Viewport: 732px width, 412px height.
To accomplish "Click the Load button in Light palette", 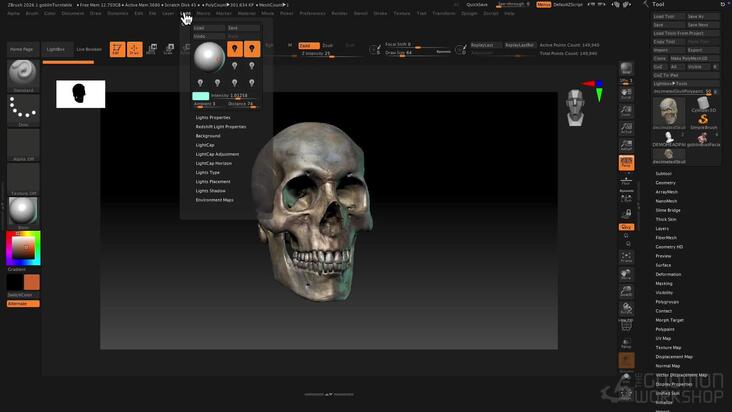I will point(209,28).
